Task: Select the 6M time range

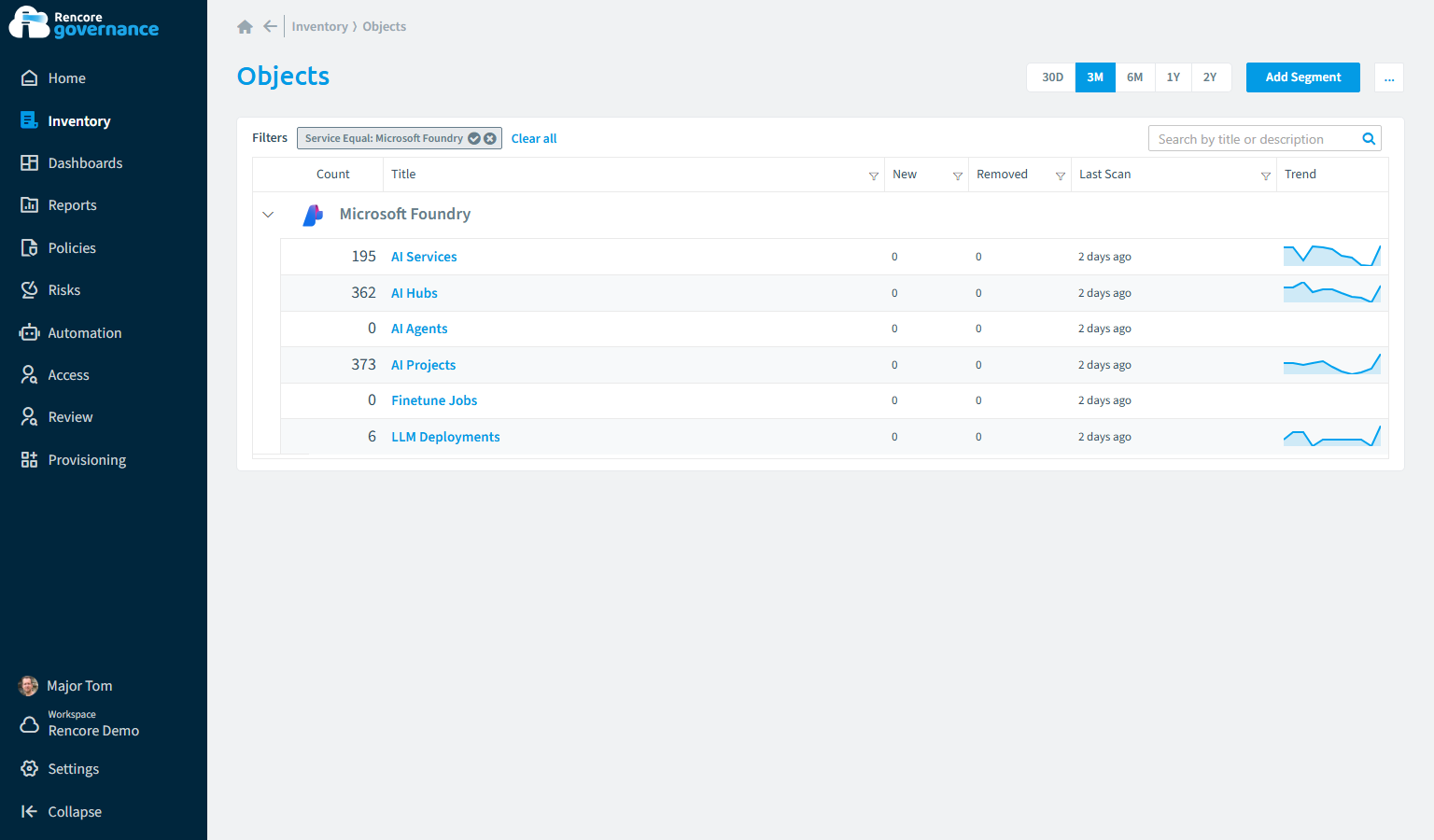Action: [1134, 77]
